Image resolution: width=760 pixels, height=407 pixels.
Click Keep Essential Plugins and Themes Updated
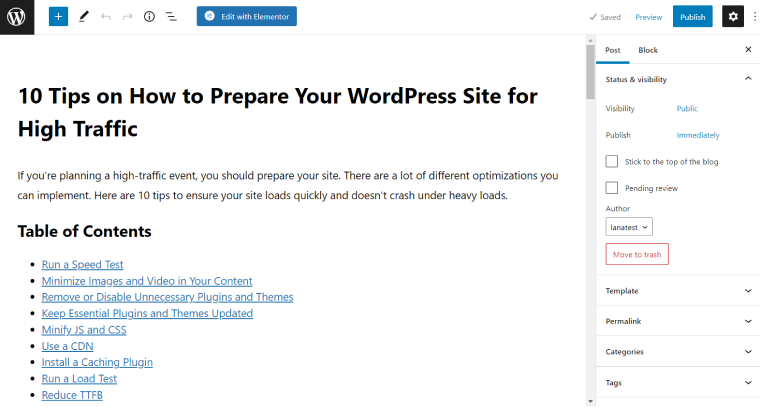click(147, 313)
